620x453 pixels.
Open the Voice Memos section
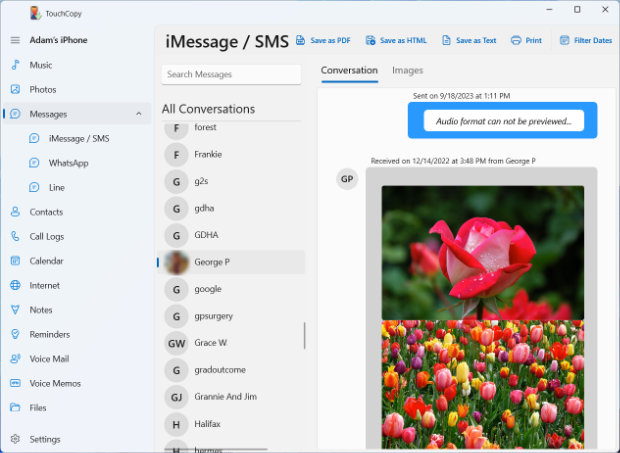click(x=78, y=383)
